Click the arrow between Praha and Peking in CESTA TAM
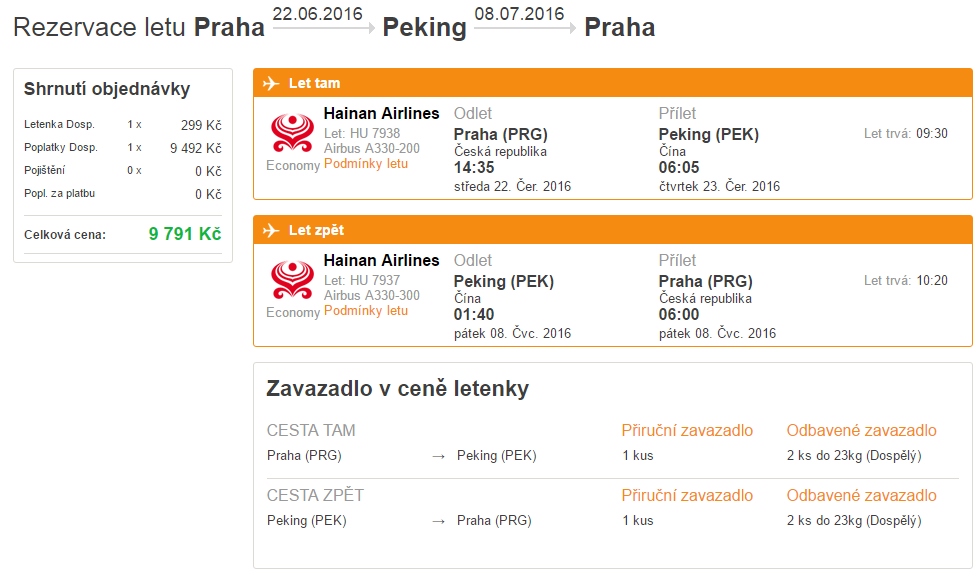980x582 pixels. (439, 456)
